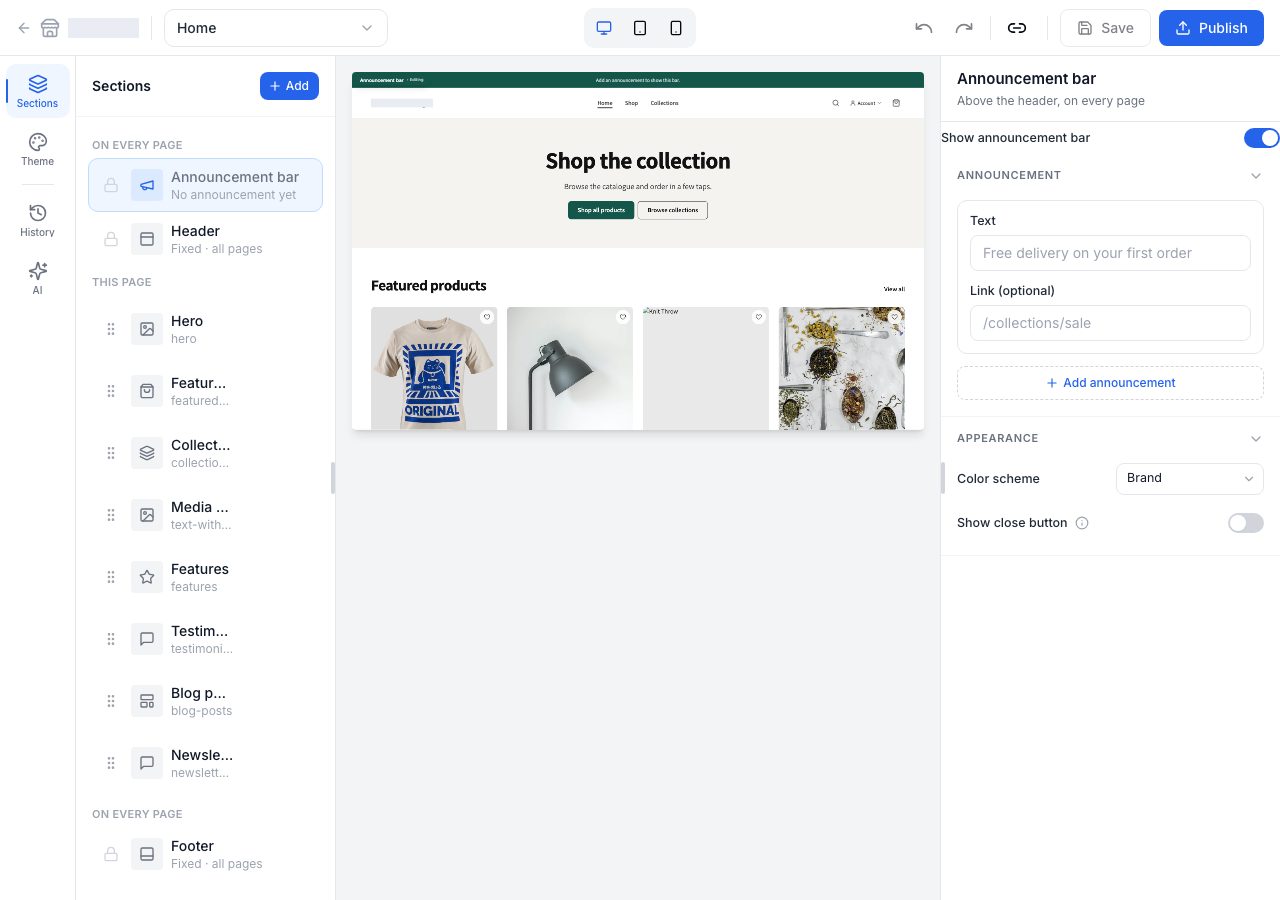Click the info icon beside Show close button
1280x900 pixels.
point(1082,523)
